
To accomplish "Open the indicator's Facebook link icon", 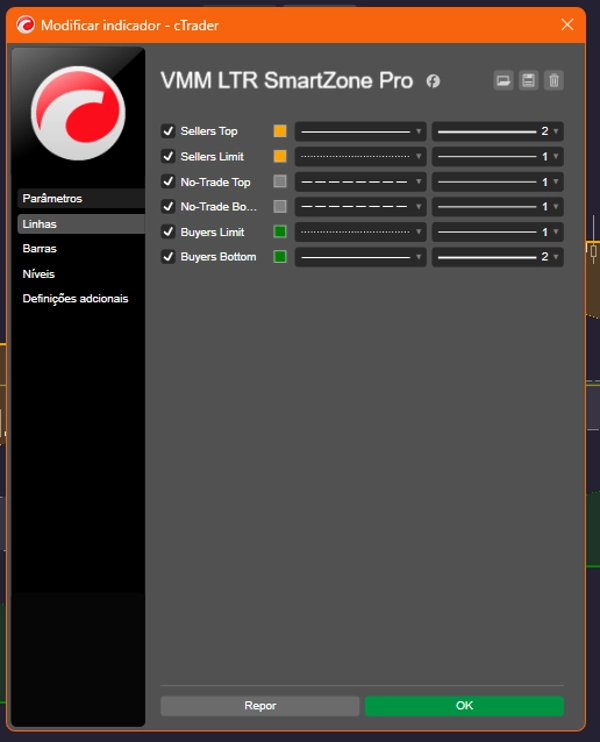I will [433, 81].
